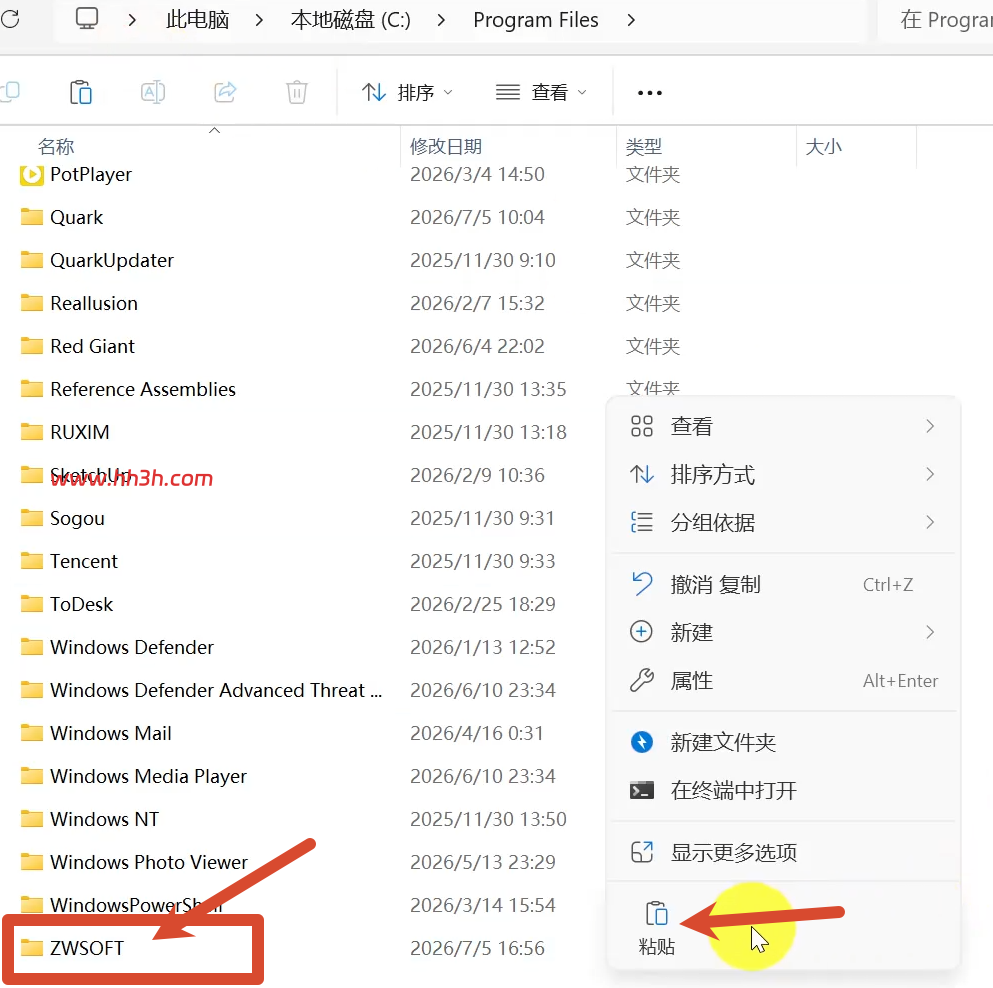
Task: Sort by the 类型 column header
Action: point(644,147)
